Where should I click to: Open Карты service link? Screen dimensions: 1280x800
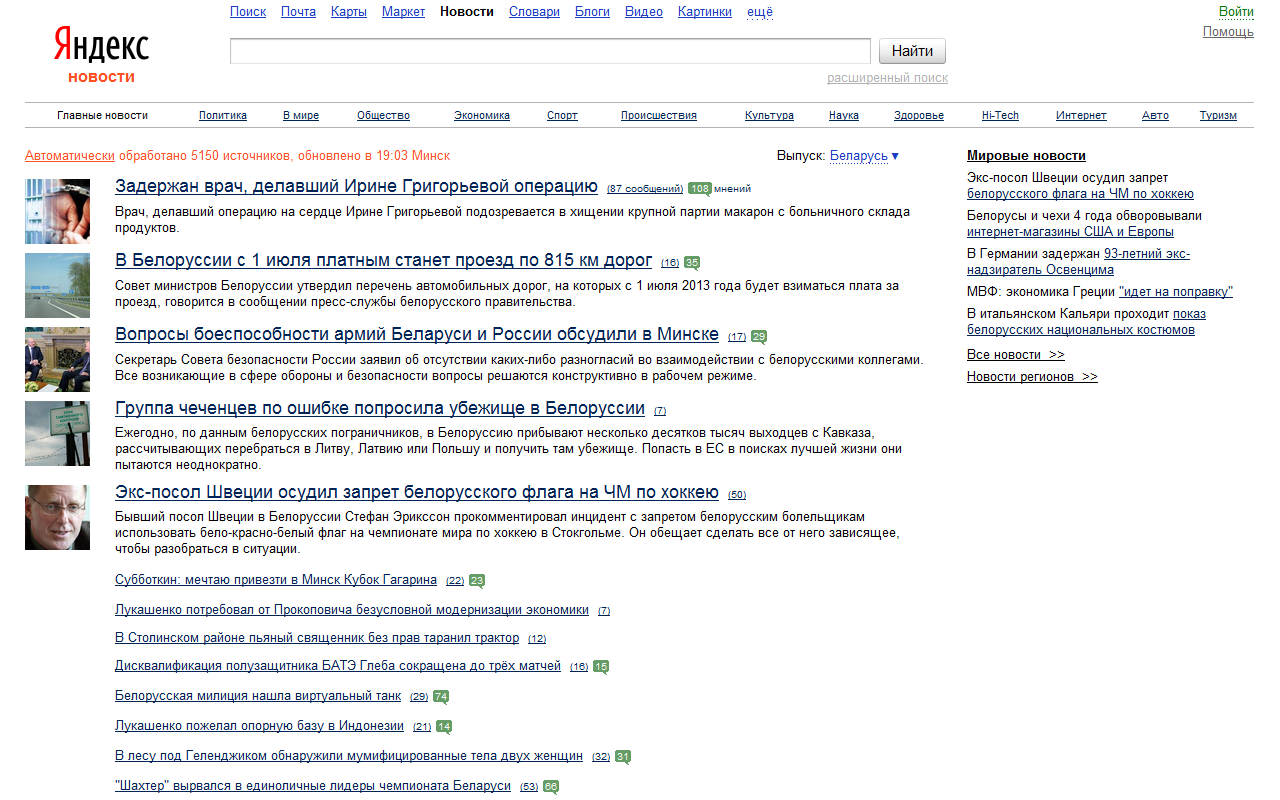349,12
